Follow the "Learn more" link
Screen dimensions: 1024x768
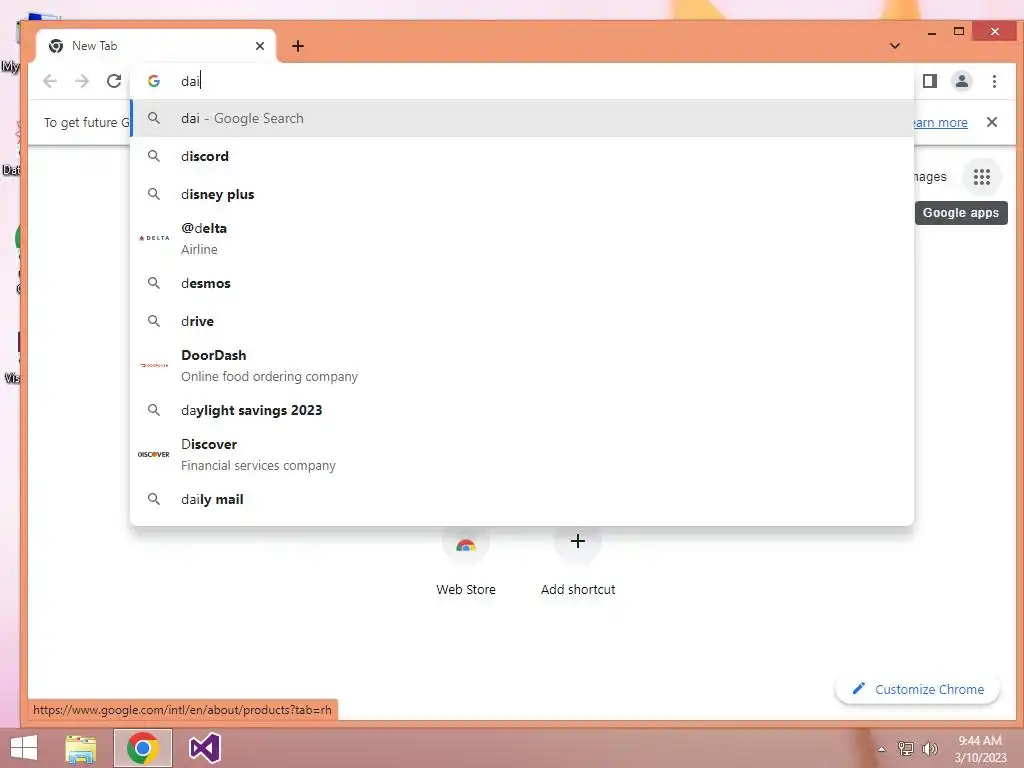tap(940, 122)
